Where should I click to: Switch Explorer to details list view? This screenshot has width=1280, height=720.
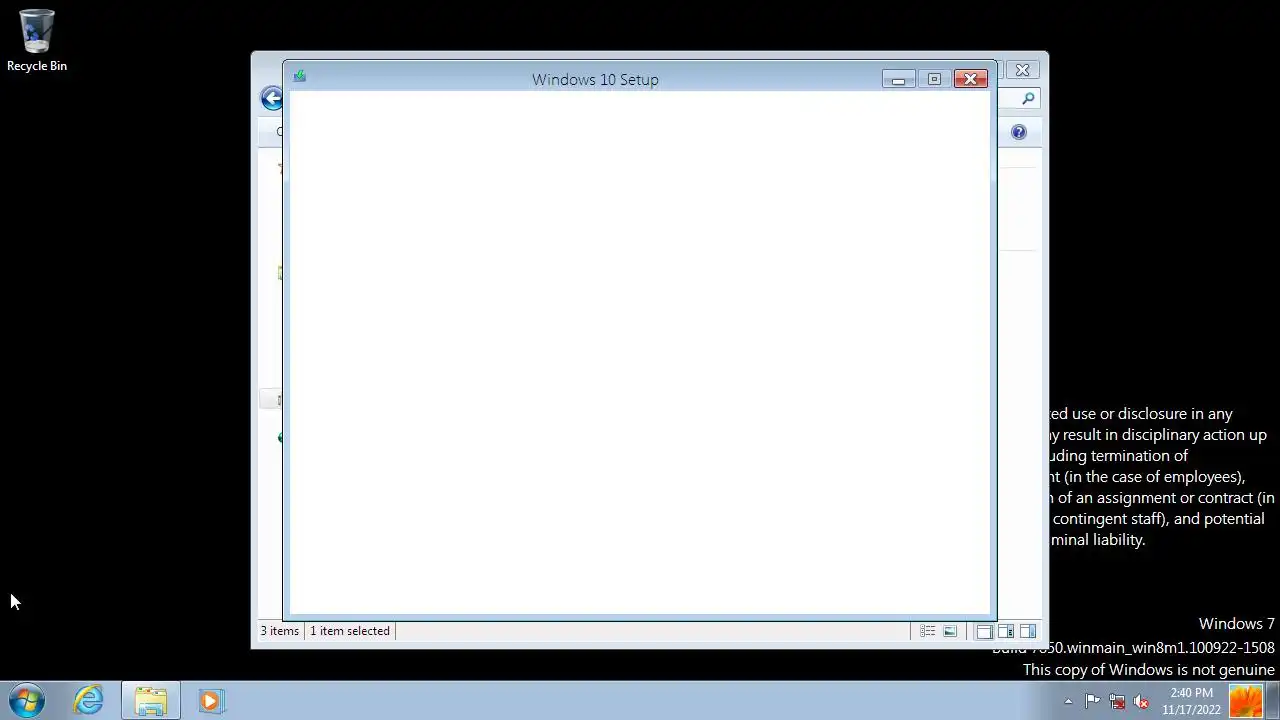tap(927, 631)
